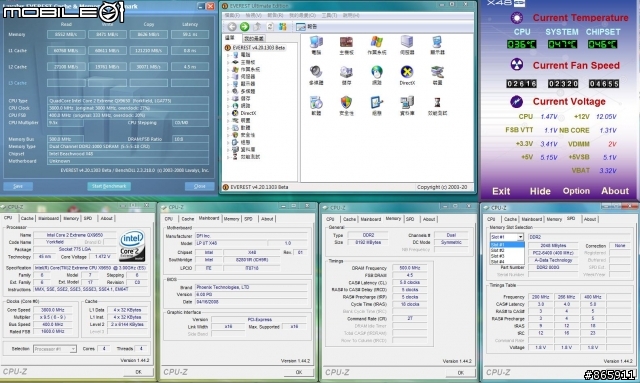This screenshot has width=640, height=383.
Task: Click Start Benchmark in Cache & Memory Benchmark
Action: (x=109, y=186)
